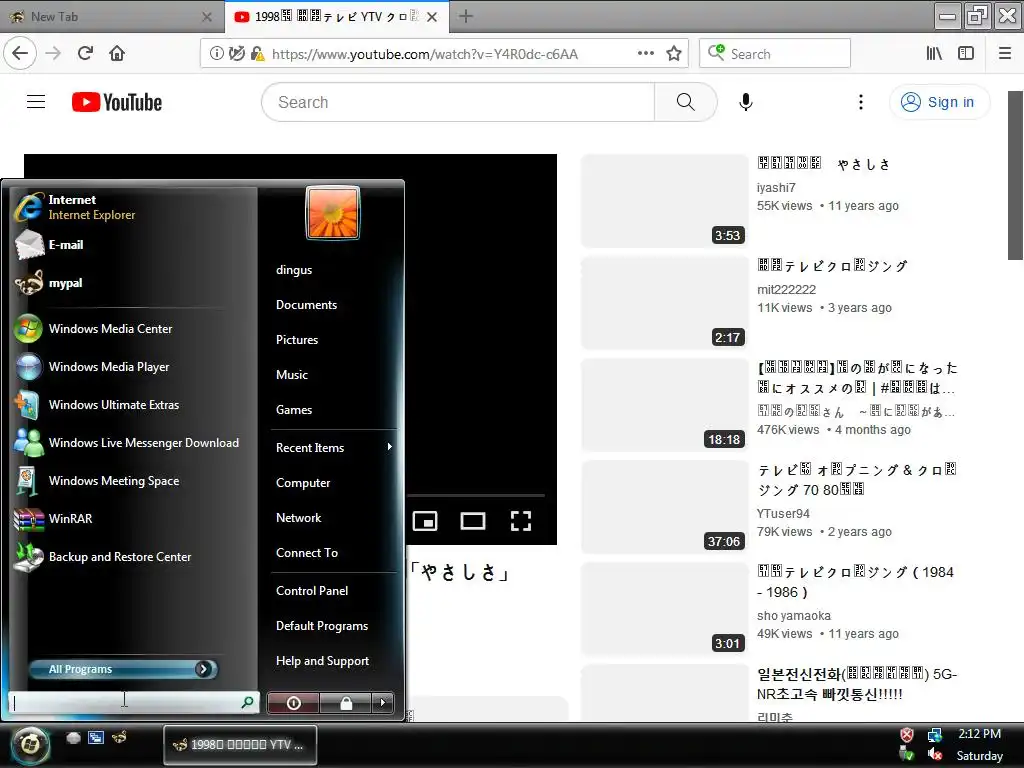Open Documents from Start menu
This screenshot has width=1024, height=768.
(x=306, y=305)
